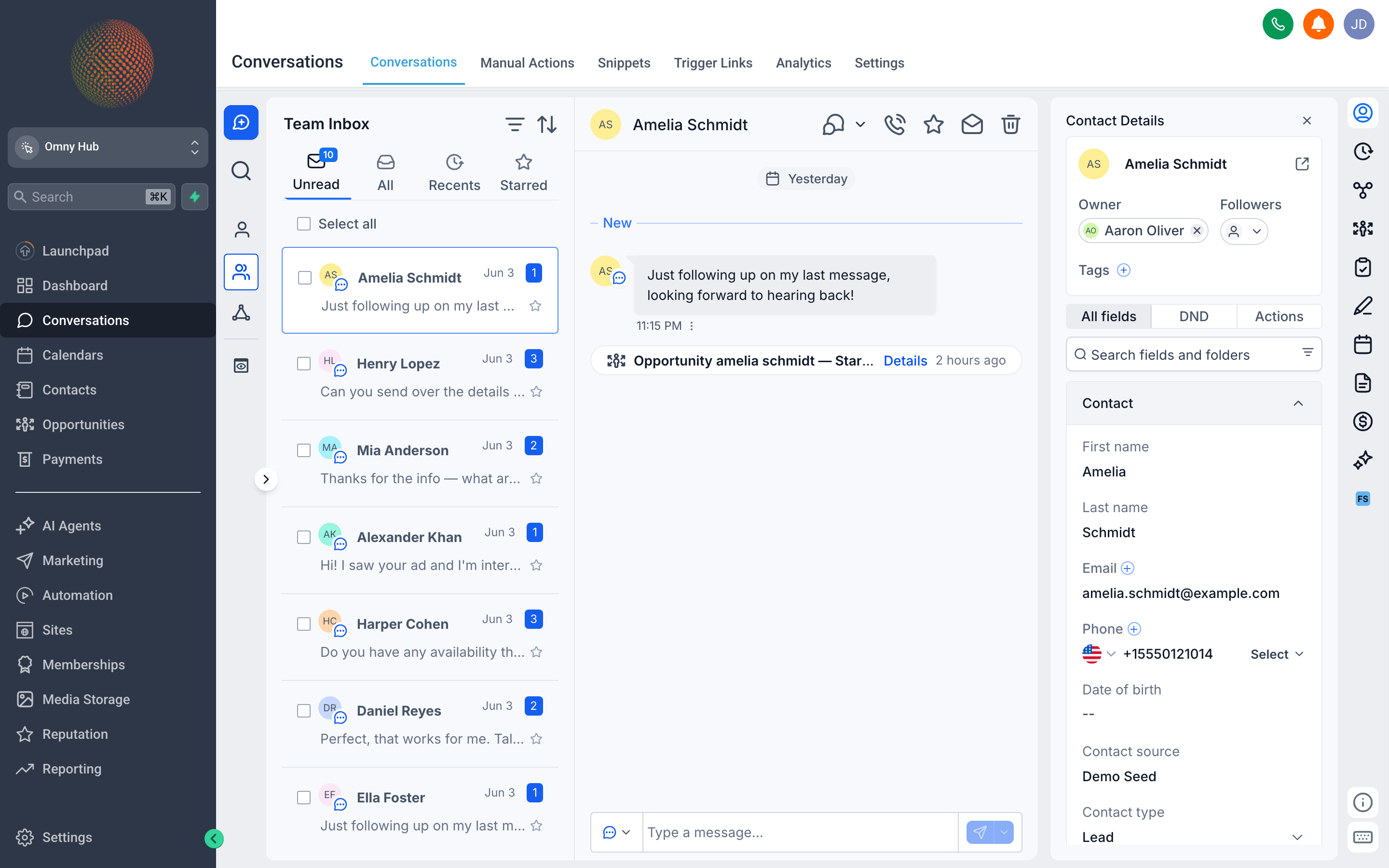Open the tasks clipboard-check icon in right rail
The height and width of the screenshot is (868, 1389).
(1362, 267)
